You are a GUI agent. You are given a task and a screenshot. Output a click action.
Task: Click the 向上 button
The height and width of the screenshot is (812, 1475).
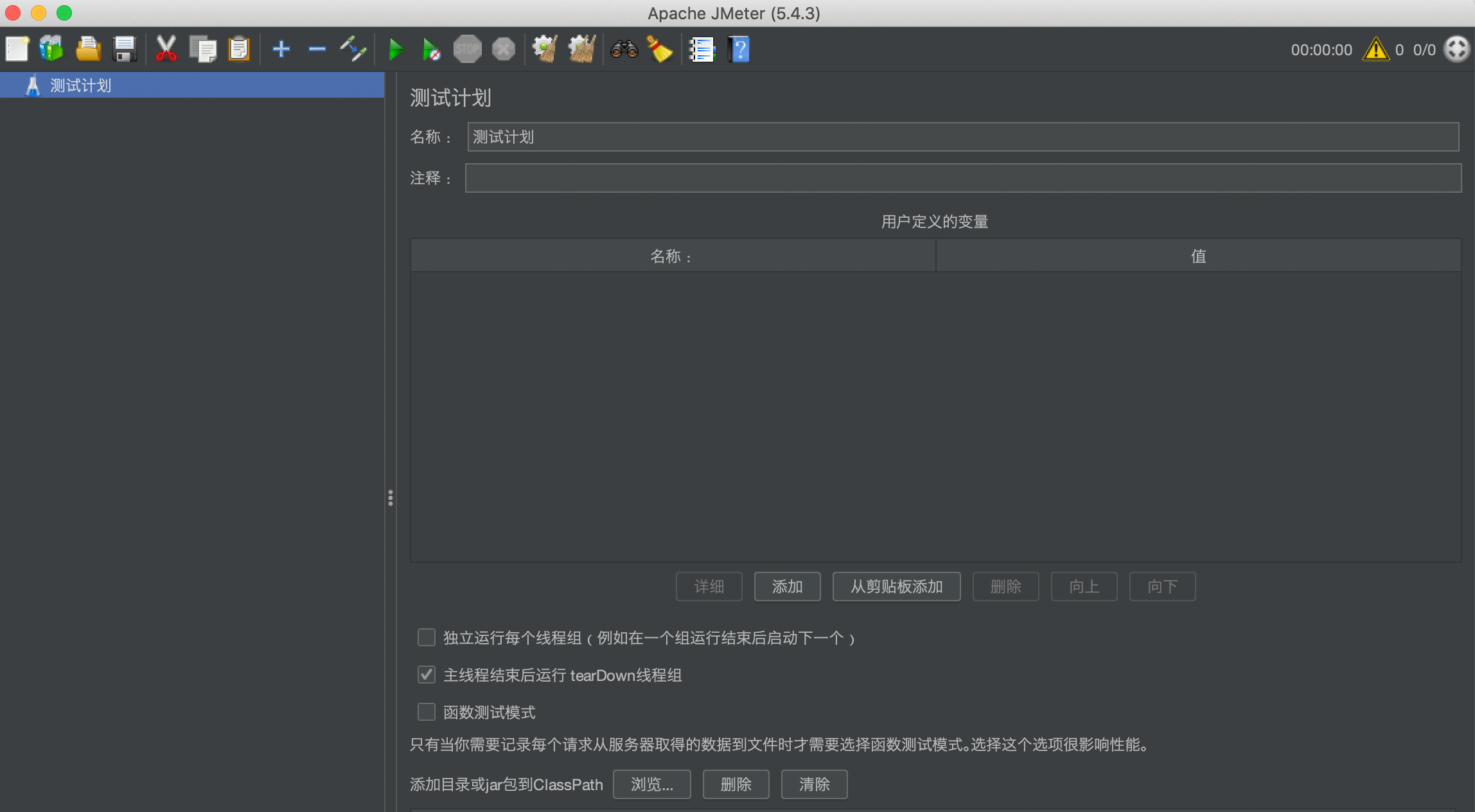pos(1084,587)
